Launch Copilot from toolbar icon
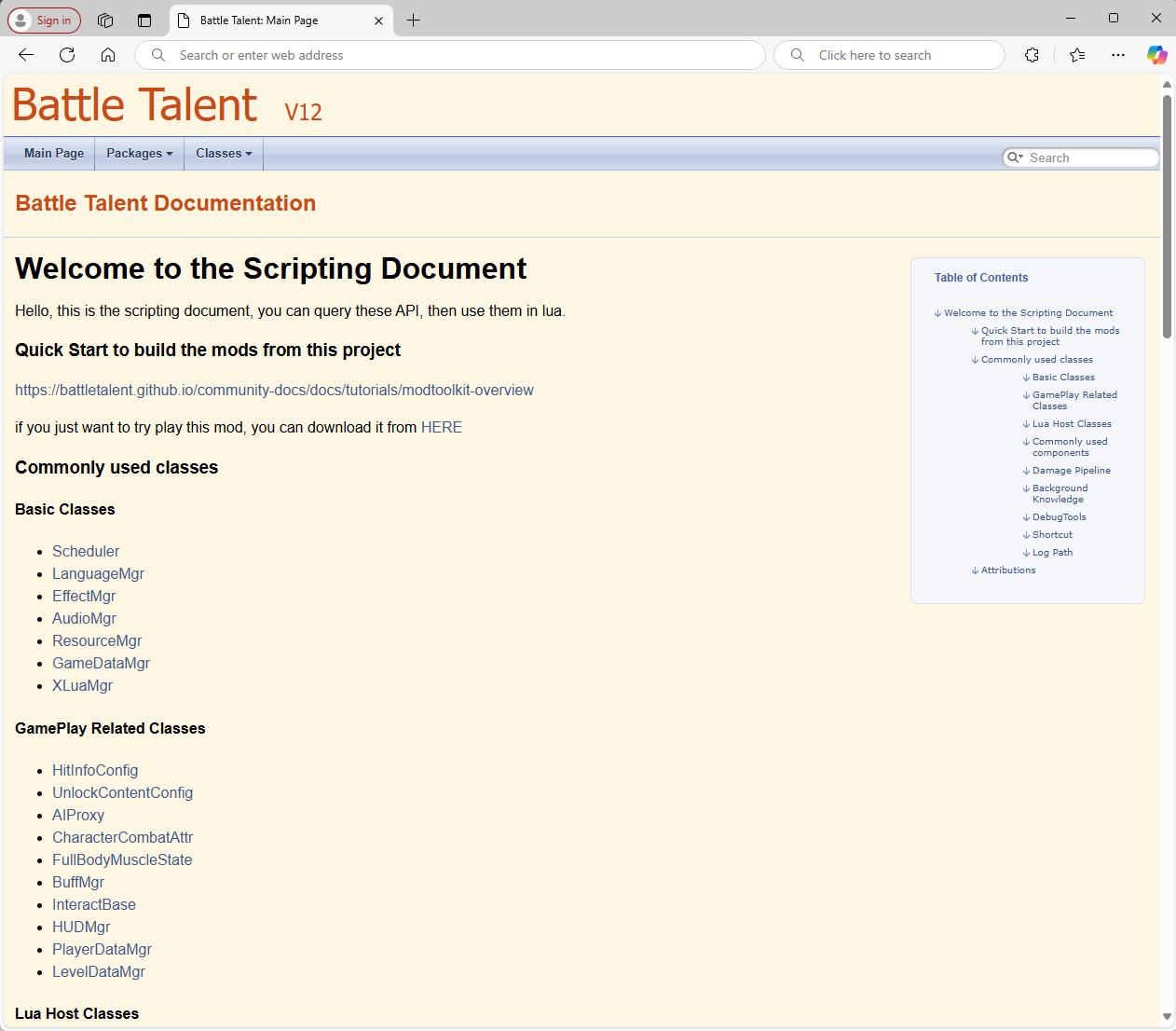The image size is (1176, 1031). 1156,55
